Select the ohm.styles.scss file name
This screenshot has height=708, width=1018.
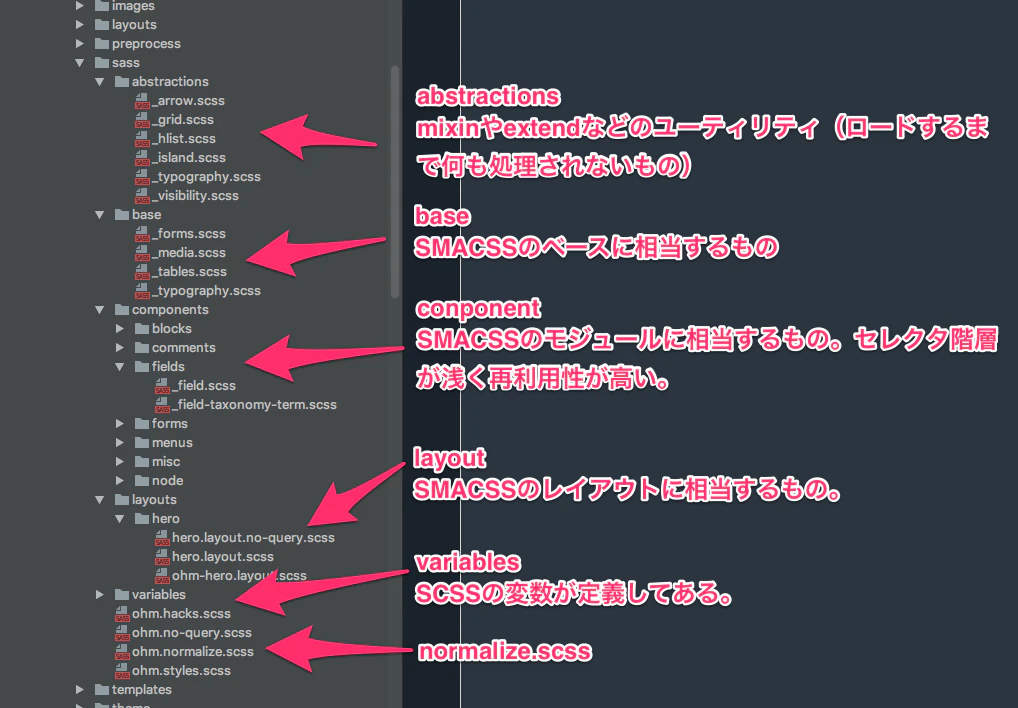coord(181,670)
